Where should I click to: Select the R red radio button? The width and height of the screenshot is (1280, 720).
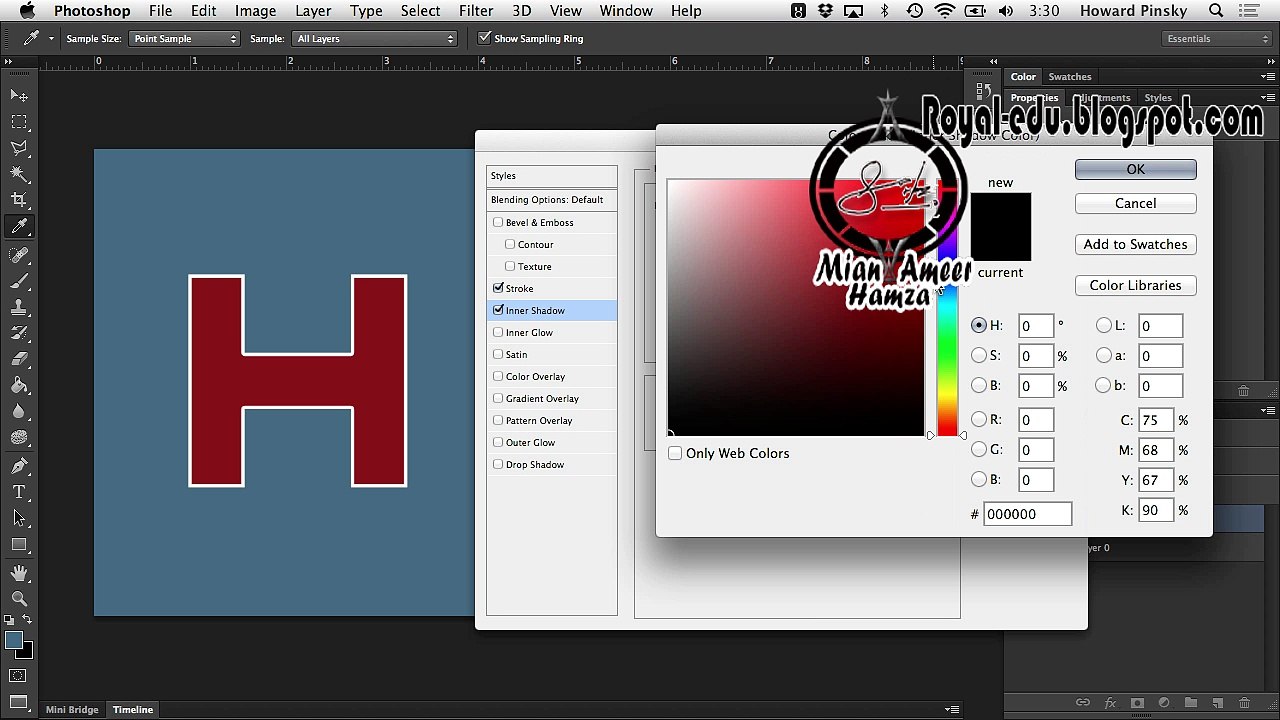tap(979, 419)
